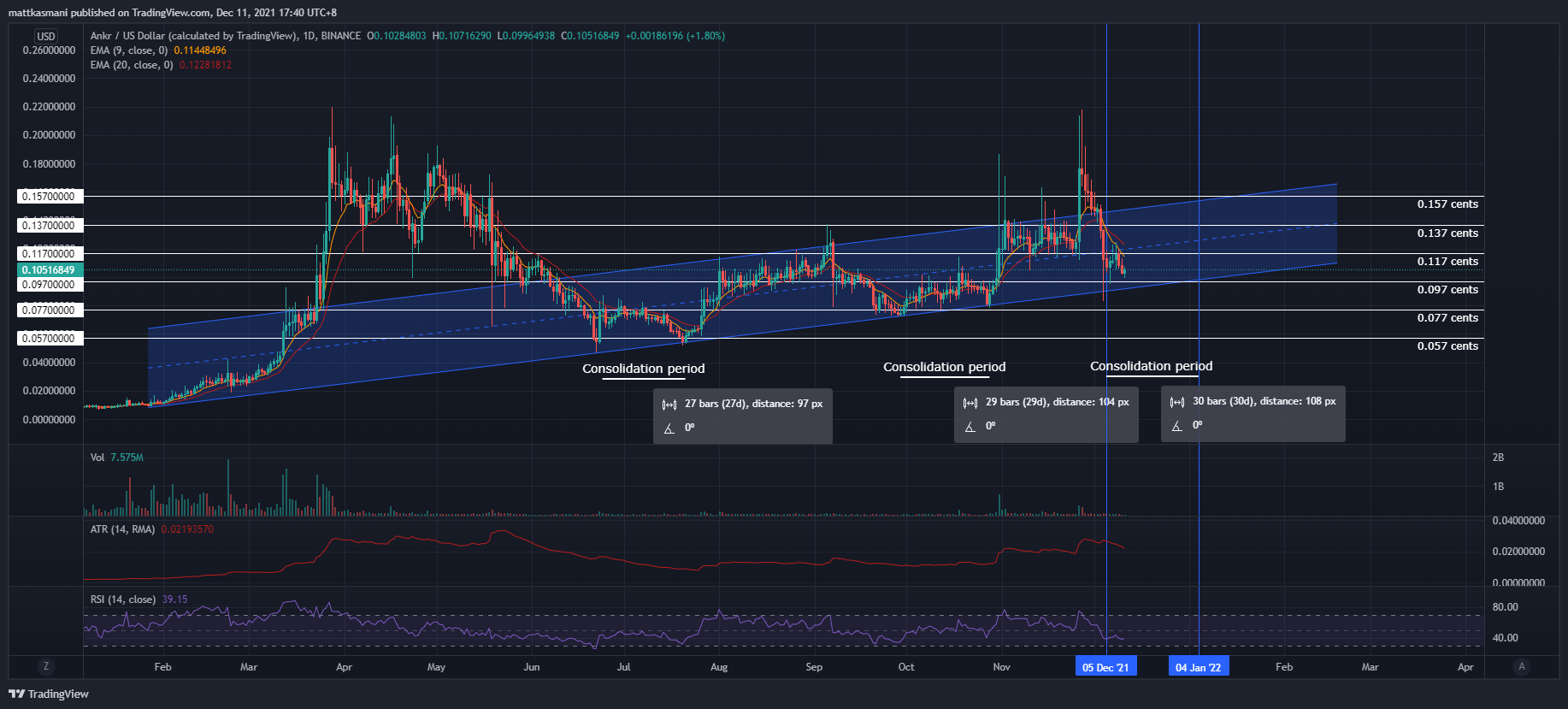Image resolution: width=1568 pixels, height=709 pixels.
Task: Select the EMA (20, close, 0) legend
Action: coord(132,65)
